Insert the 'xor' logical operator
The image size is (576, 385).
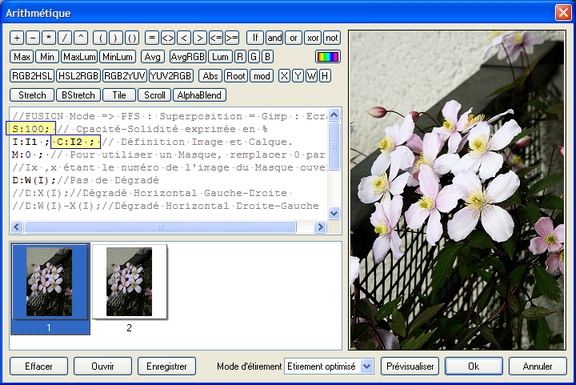pos(313,38)
